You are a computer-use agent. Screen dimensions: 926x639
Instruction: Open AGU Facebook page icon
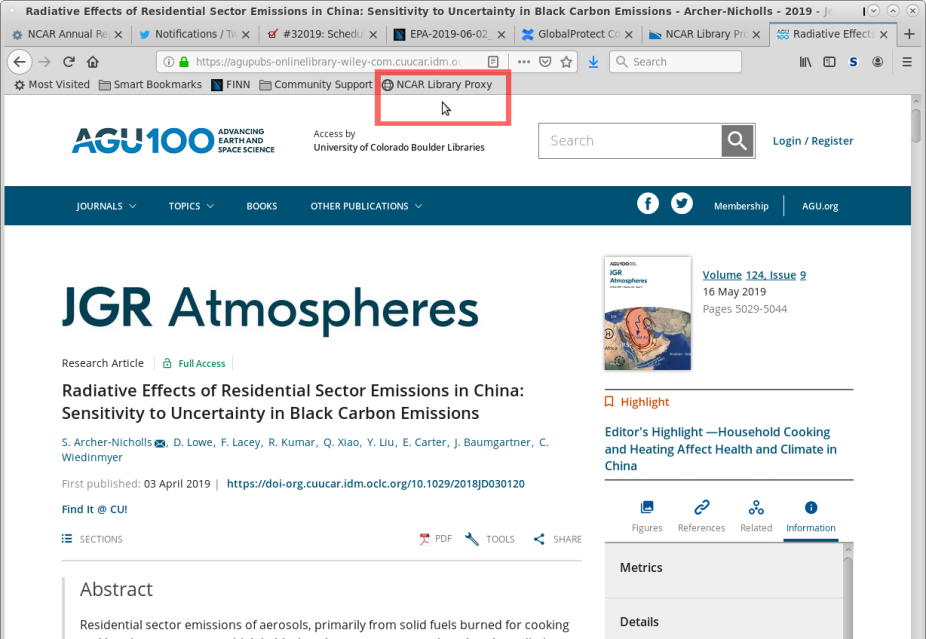coord(648,204)
